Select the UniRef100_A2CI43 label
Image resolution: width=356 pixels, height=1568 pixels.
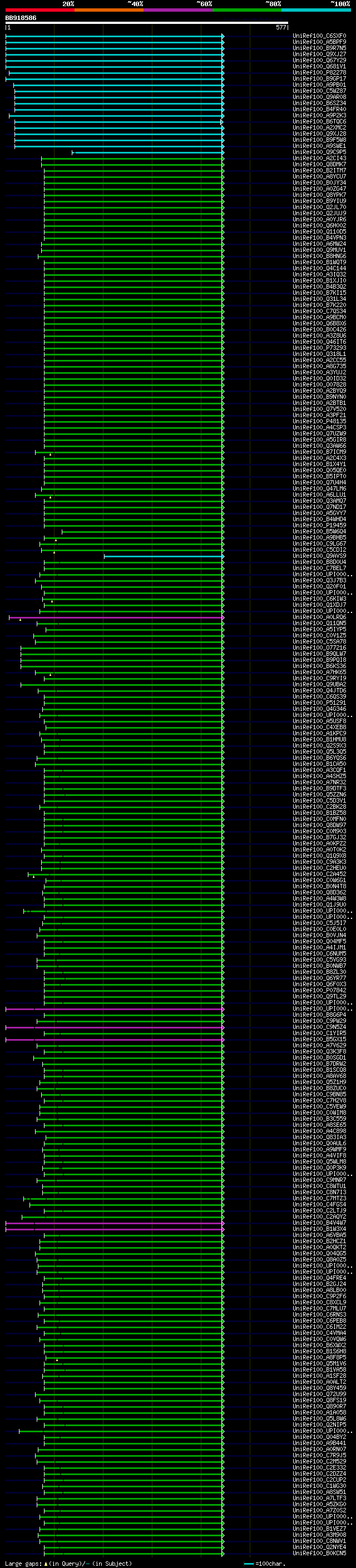point(319,159)
